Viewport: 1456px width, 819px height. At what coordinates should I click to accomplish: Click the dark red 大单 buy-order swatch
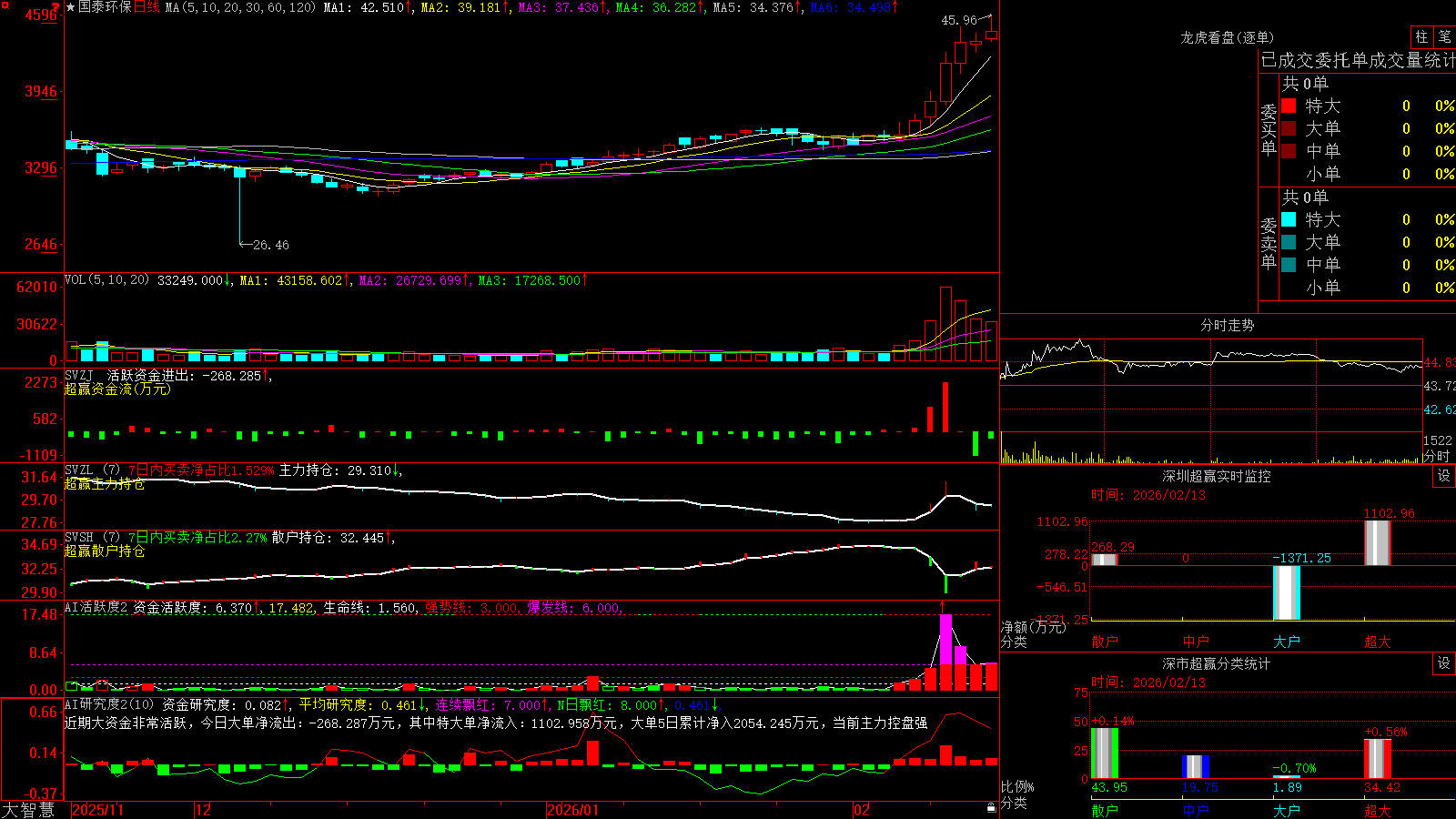coord(1289,128)
